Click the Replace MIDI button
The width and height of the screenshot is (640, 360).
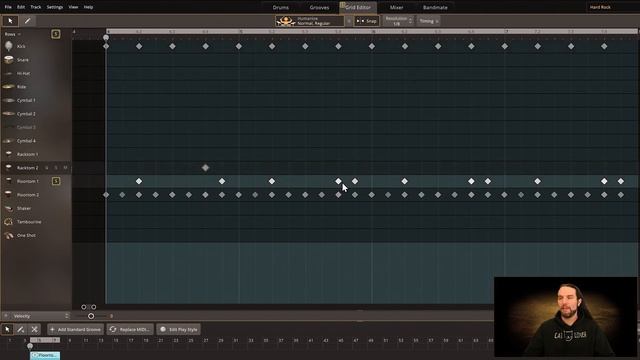tap(130, 329)
